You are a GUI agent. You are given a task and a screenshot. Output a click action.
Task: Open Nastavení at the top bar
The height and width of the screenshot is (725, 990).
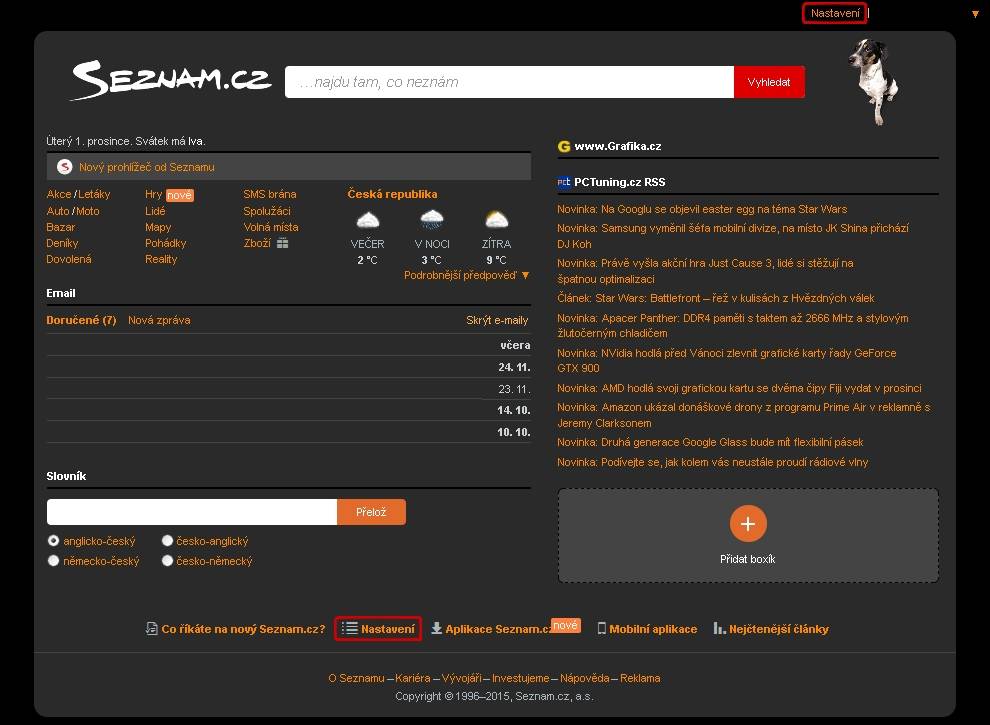click(x=835, y=13)
